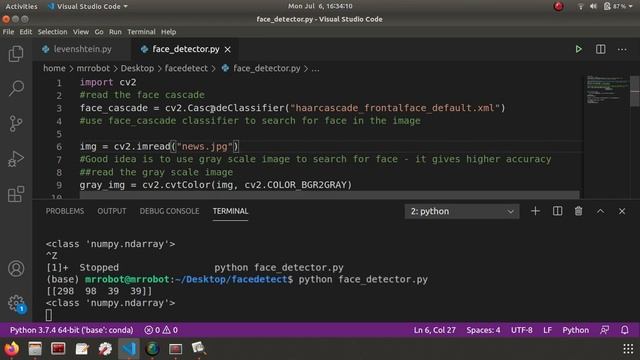
Task: Select the TERMINAL panel tab
Action: [x=230, y=211]
